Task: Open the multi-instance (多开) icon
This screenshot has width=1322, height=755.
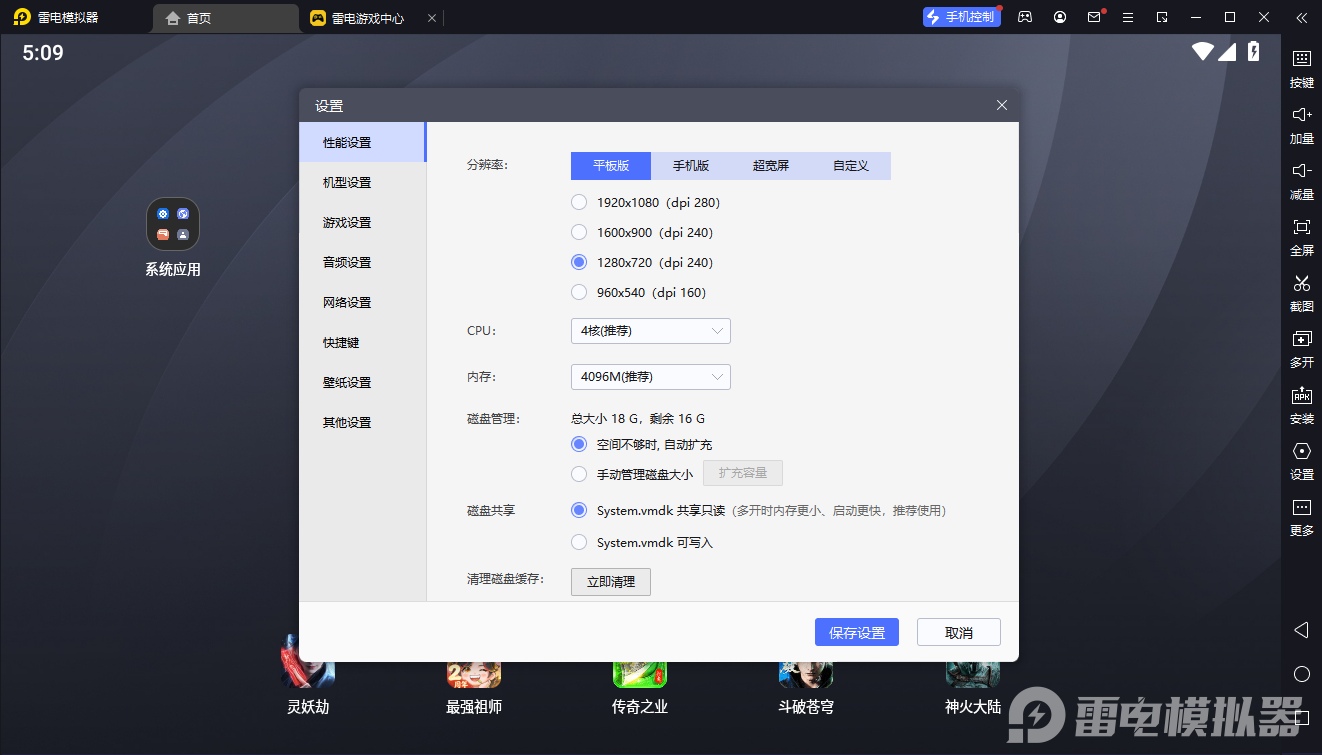Action: [x=1301, y=340]
